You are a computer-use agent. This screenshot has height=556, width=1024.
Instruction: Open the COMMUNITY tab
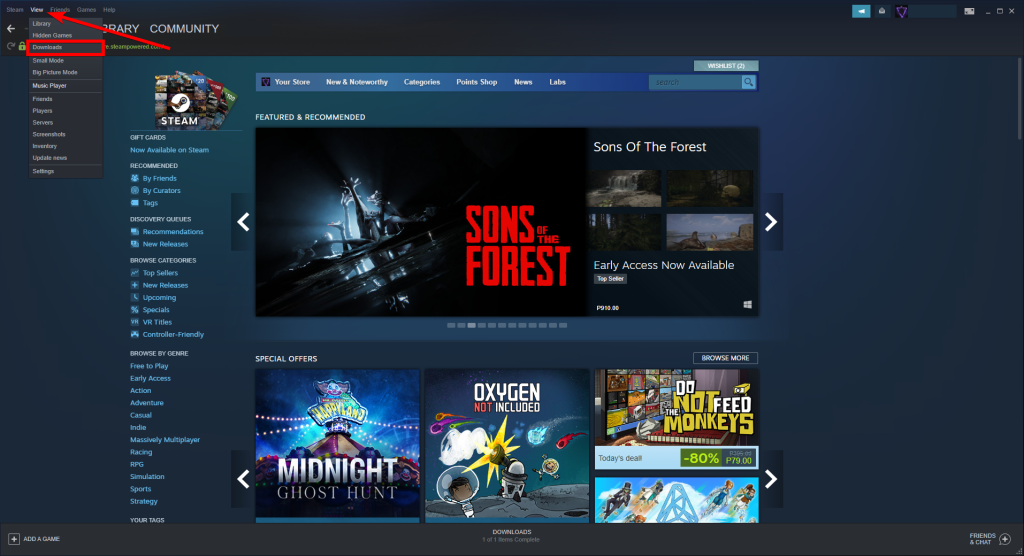pos(184,29)
